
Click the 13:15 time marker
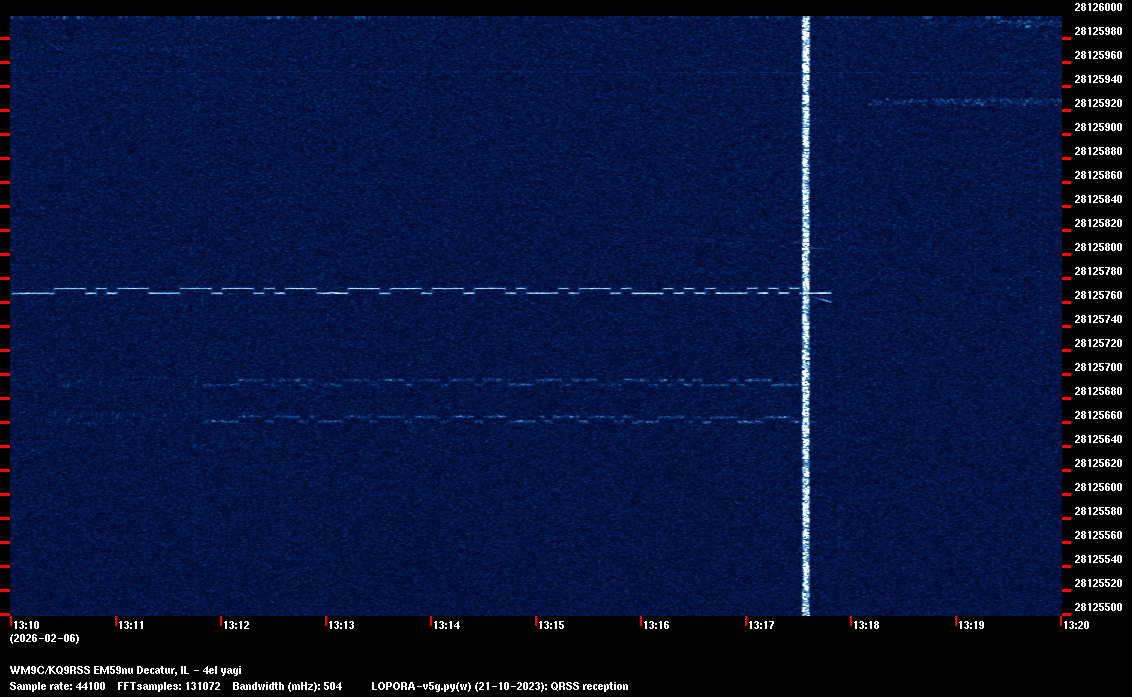point(552,626)
